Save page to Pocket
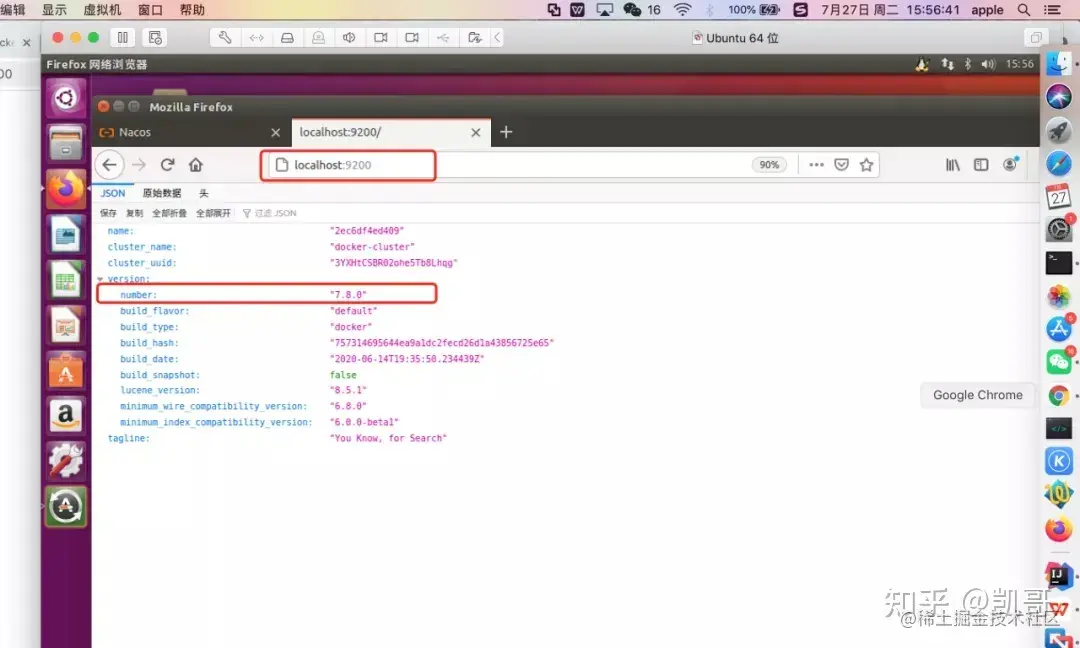1080x648 pixels. coord(841,165)
